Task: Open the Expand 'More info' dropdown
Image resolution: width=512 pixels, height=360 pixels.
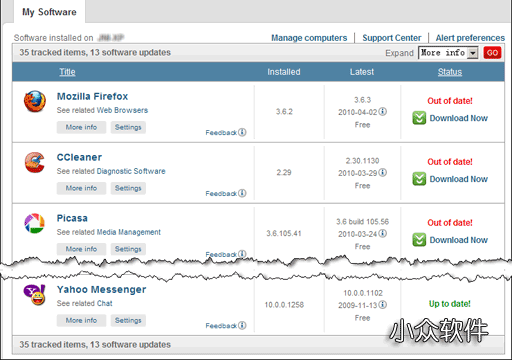Action: click(448, 53)
